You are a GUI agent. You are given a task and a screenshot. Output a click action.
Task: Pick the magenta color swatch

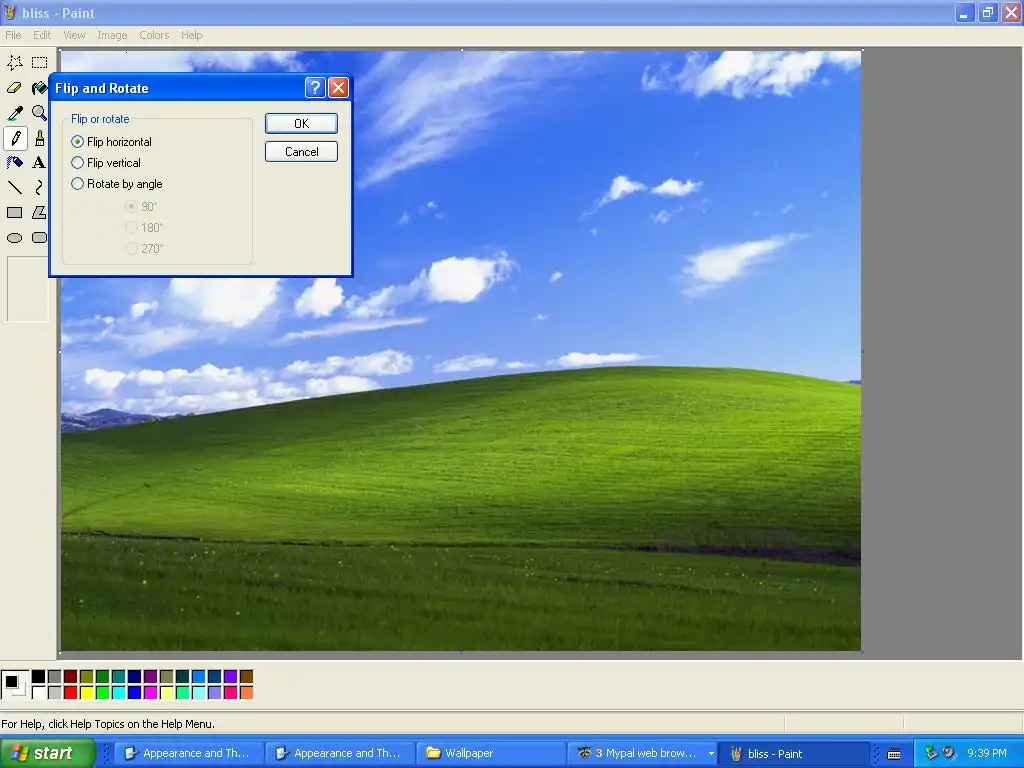[150, 692]
